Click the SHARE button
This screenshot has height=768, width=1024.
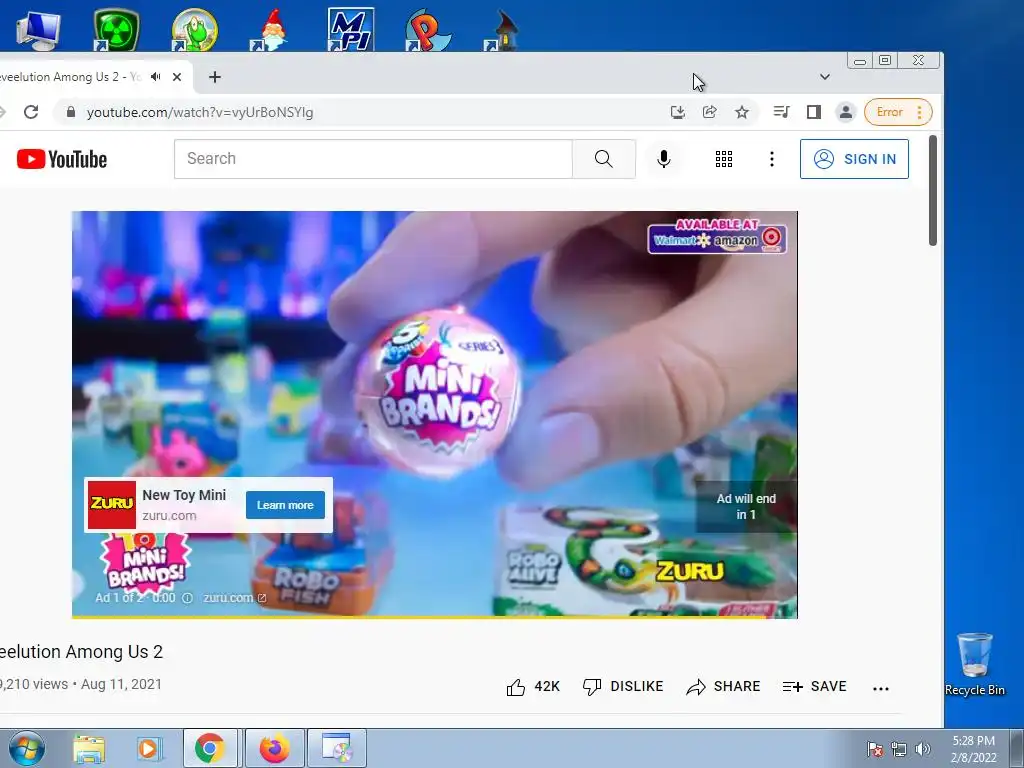[723, 686]
